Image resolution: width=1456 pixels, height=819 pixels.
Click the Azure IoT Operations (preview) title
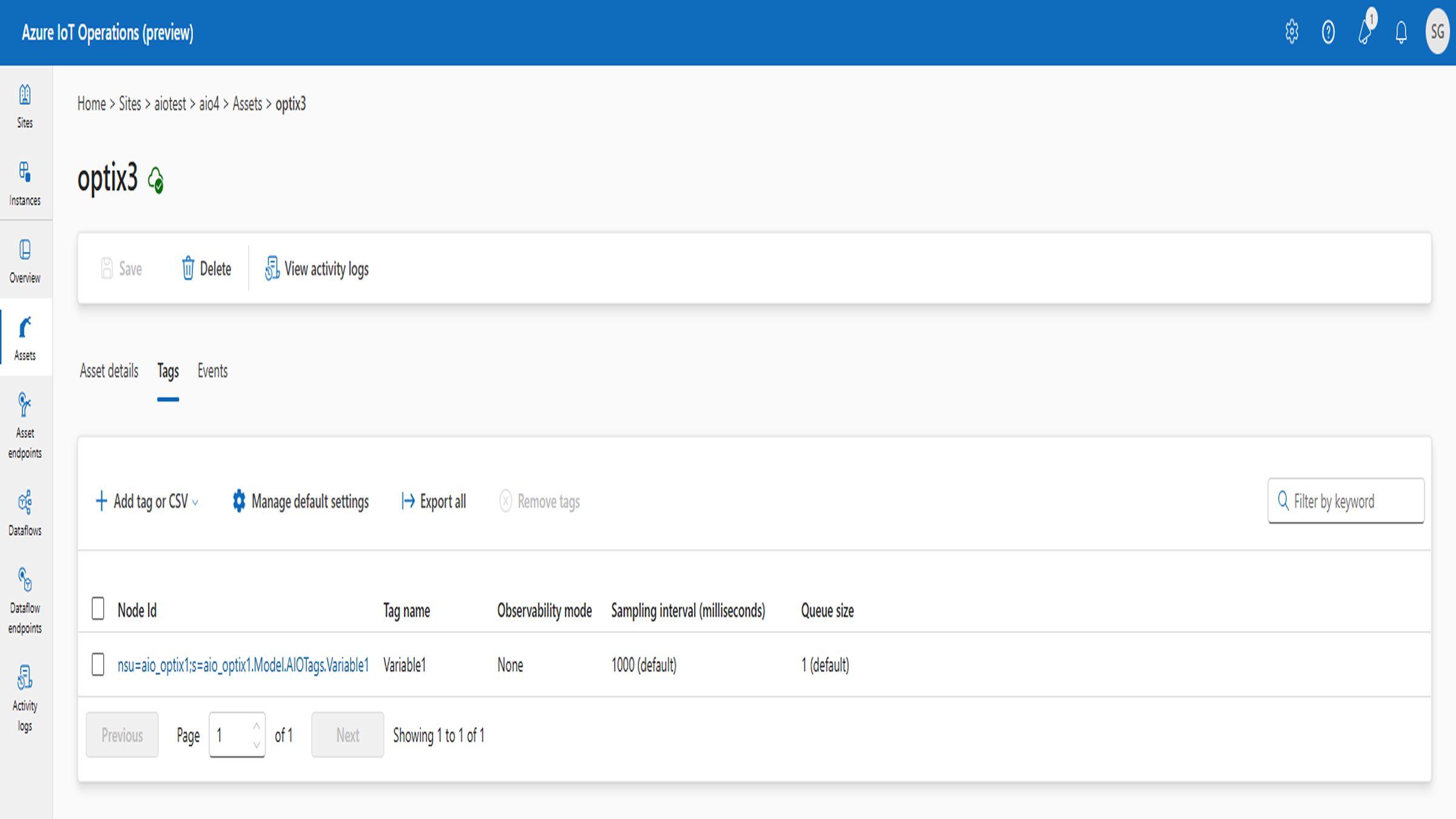(x=107, y=32)
